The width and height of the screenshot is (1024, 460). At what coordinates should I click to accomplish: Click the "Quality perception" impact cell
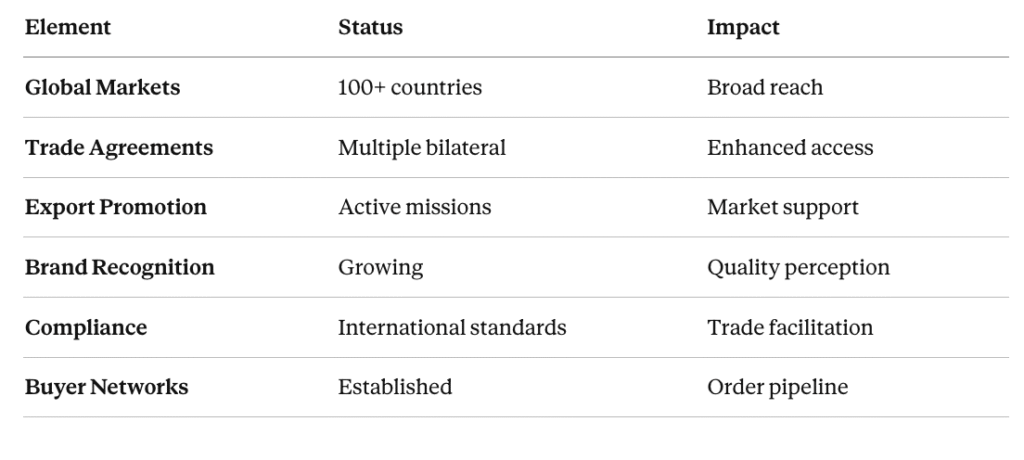(x=798, y=268)
